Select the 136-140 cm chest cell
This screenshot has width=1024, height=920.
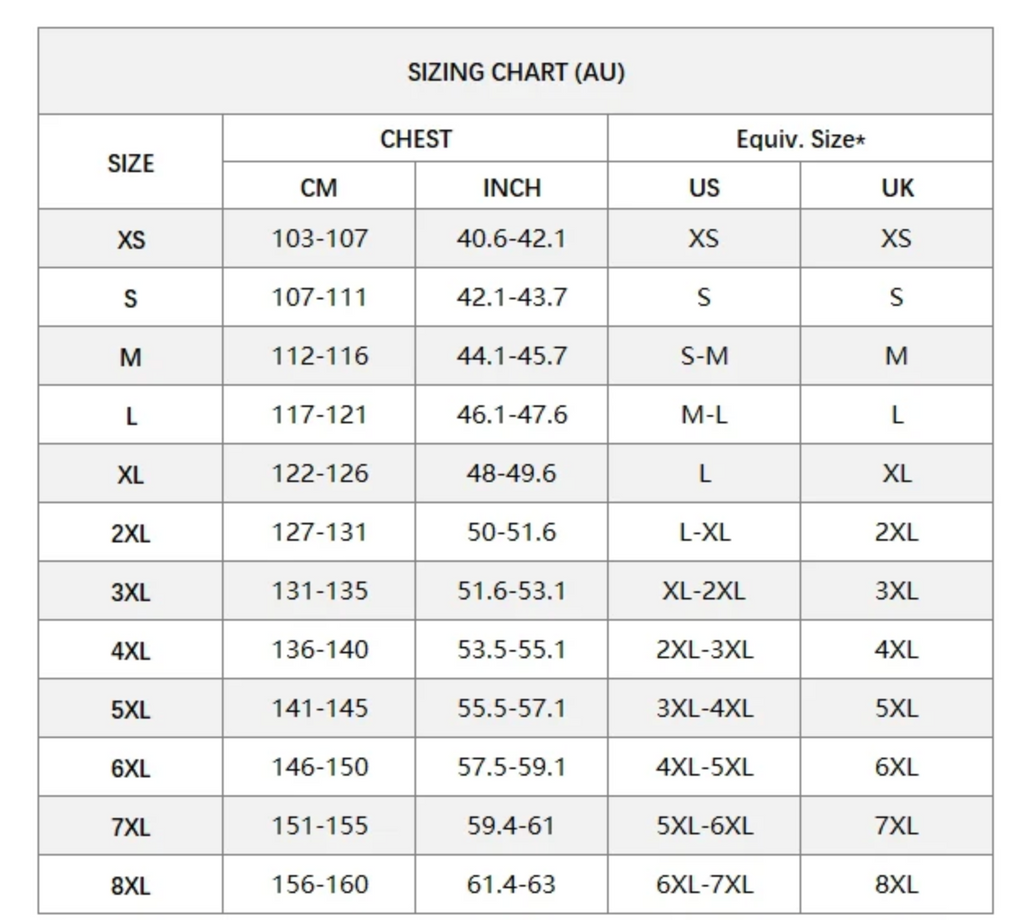tap(320, 650)
